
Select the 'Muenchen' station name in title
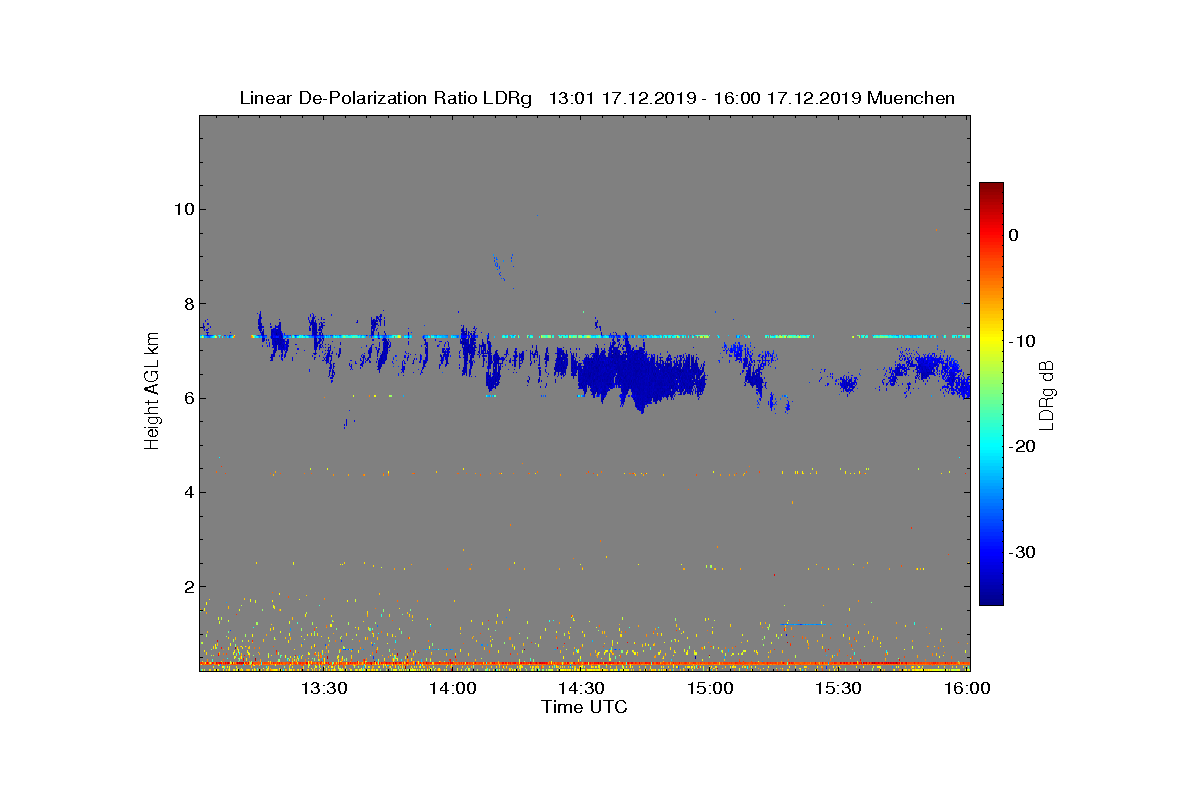(x=911, y=98)
